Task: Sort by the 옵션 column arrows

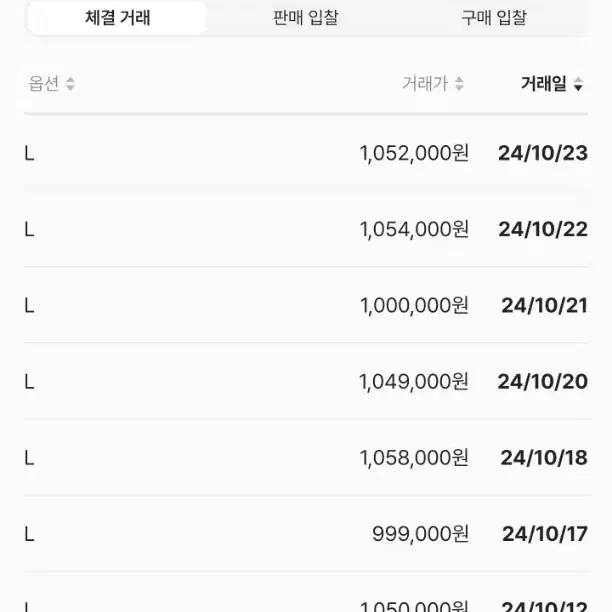Action: [x=70, y=84]
